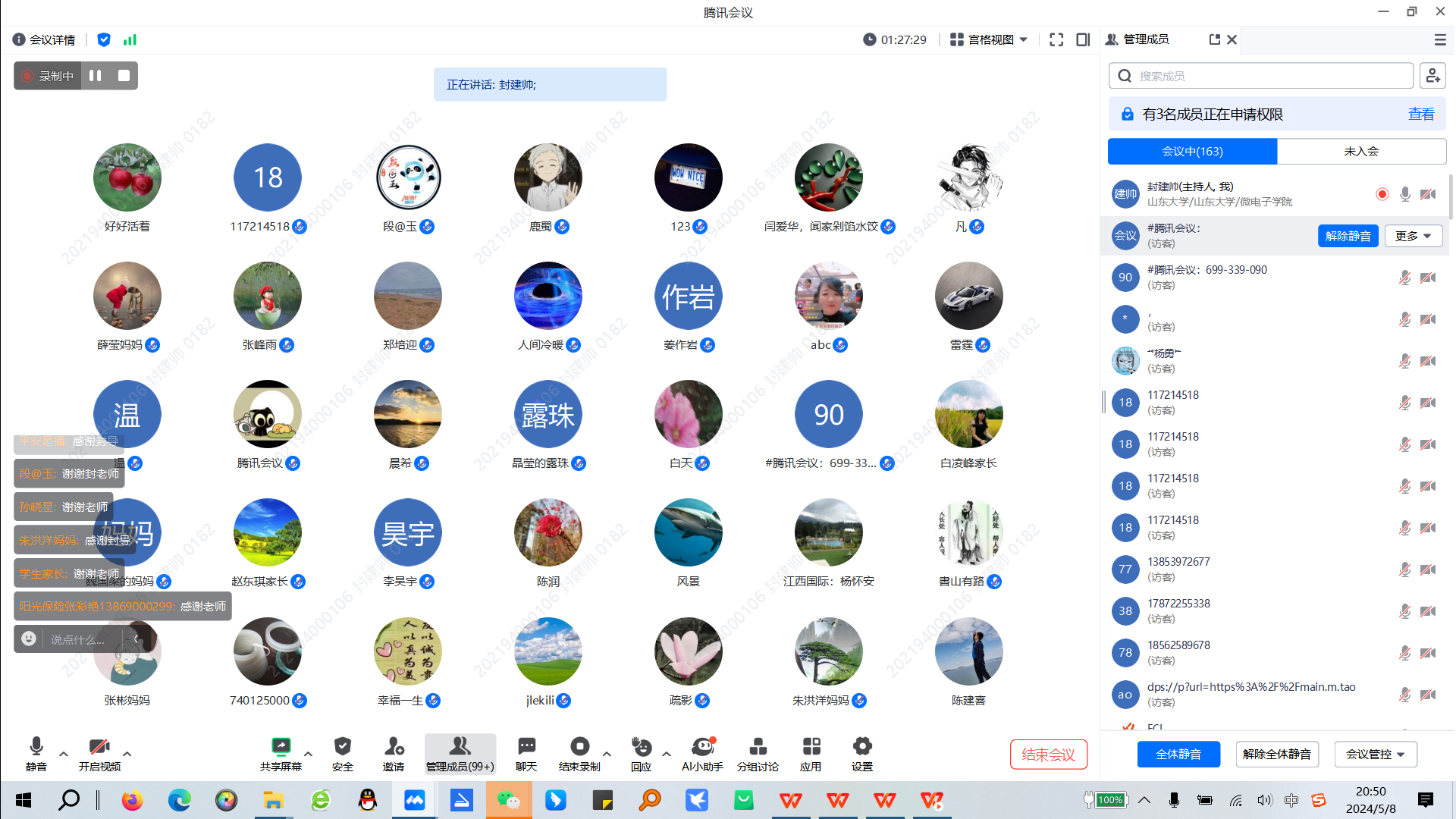Expand the audio options arrow
The width and height of the screenshot is (1456, 819).
64,754
